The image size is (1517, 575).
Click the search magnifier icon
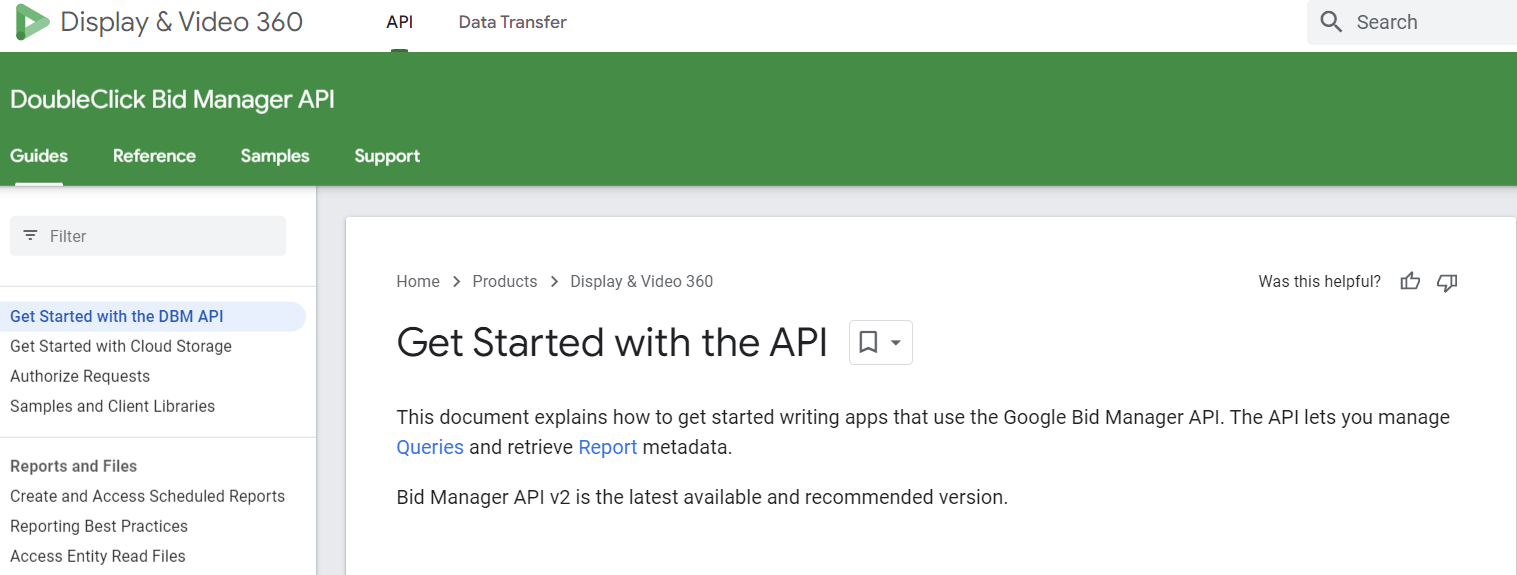1331,22
